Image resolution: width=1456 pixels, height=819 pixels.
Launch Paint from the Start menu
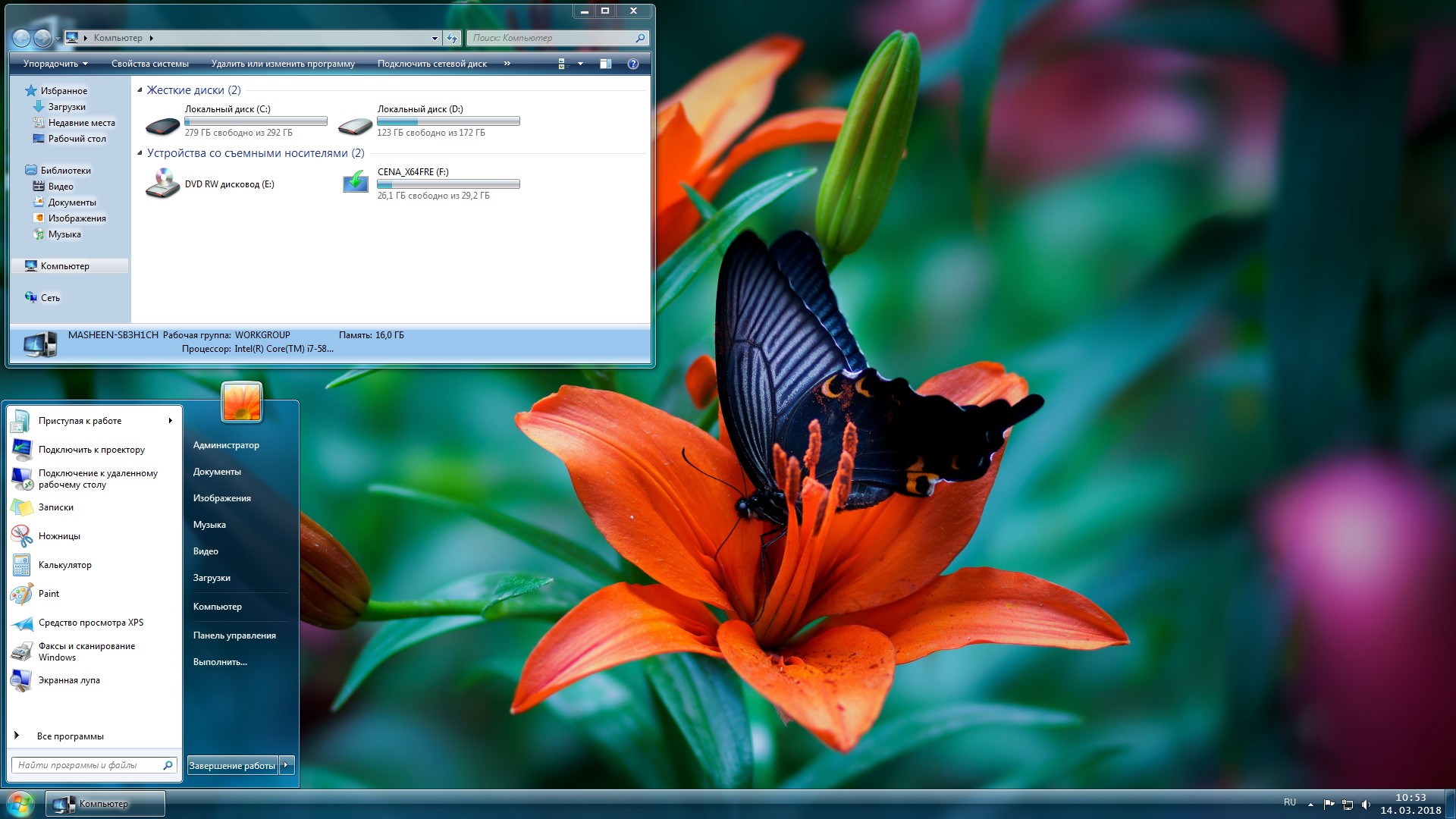[x=49, y=594]
